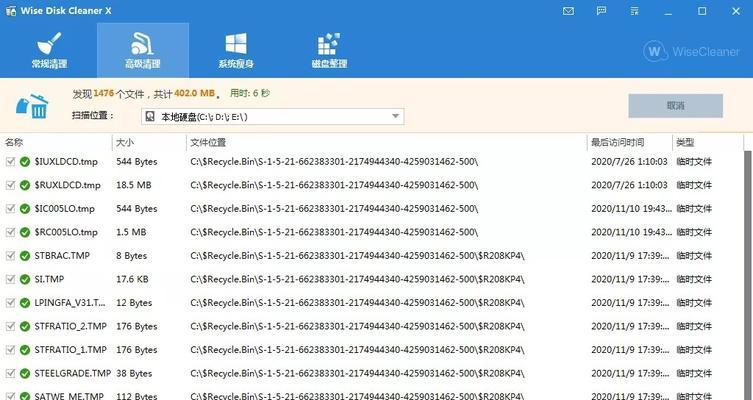Uncheck the LPINGFA_V31 file checkbox
This screenshot has height=400, width=753.
[x=11, y=303]
